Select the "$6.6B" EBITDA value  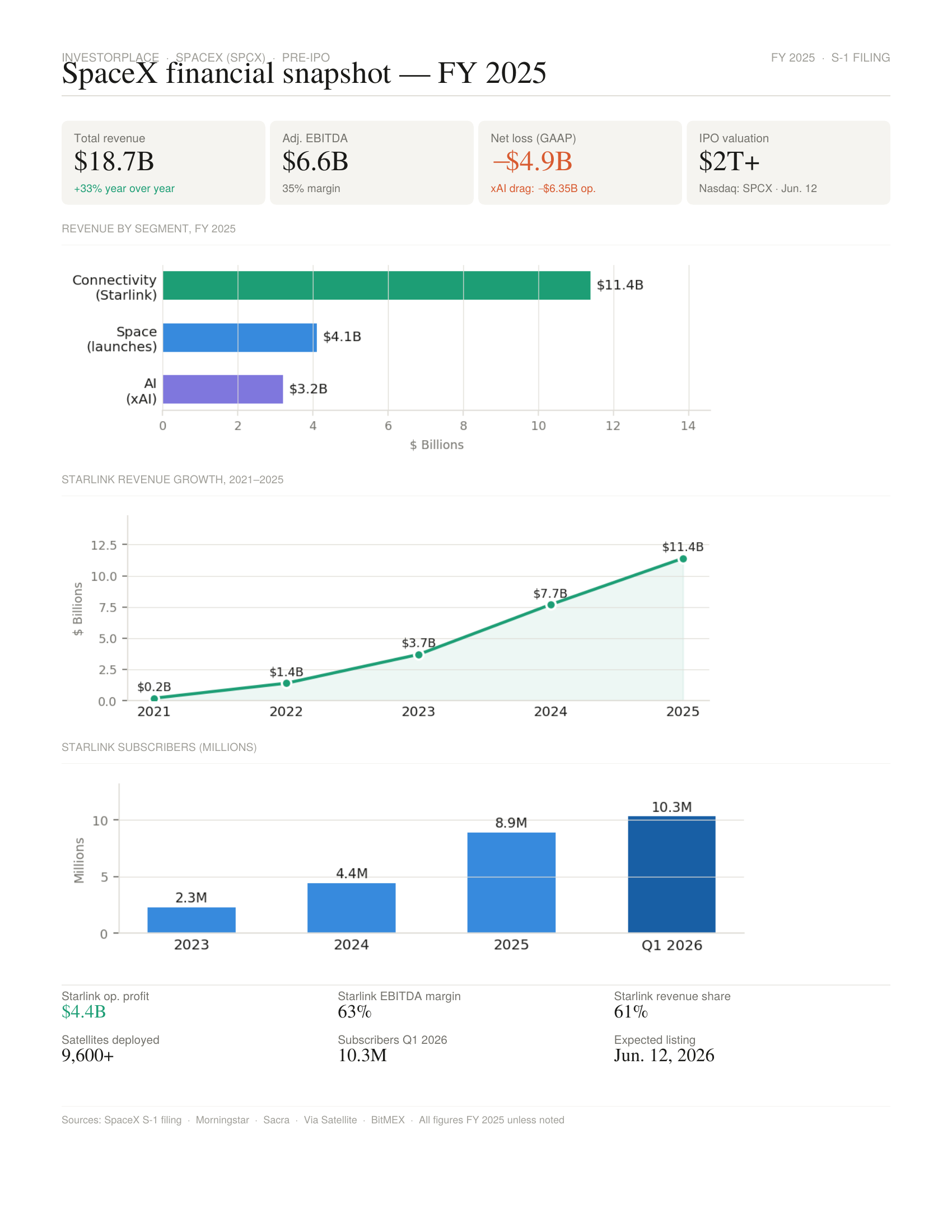coord(315,161)
